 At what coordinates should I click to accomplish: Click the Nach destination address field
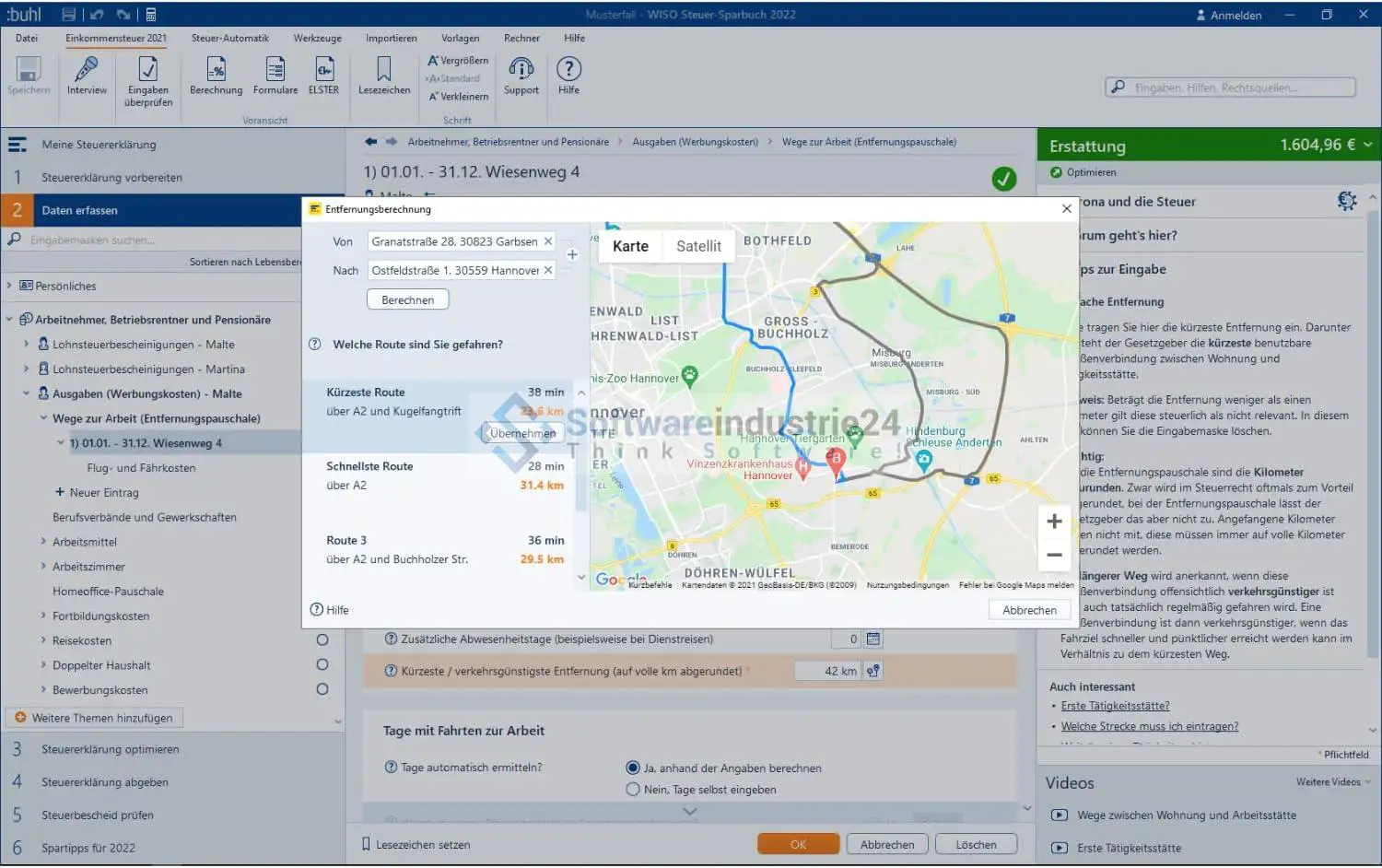coord(454,270)
